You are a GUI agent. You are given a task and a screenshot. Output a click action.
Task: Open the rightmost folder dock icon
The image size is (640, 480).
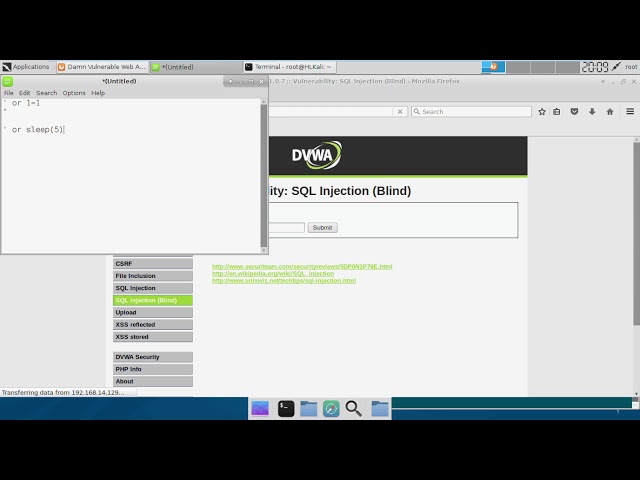point(380,409)
